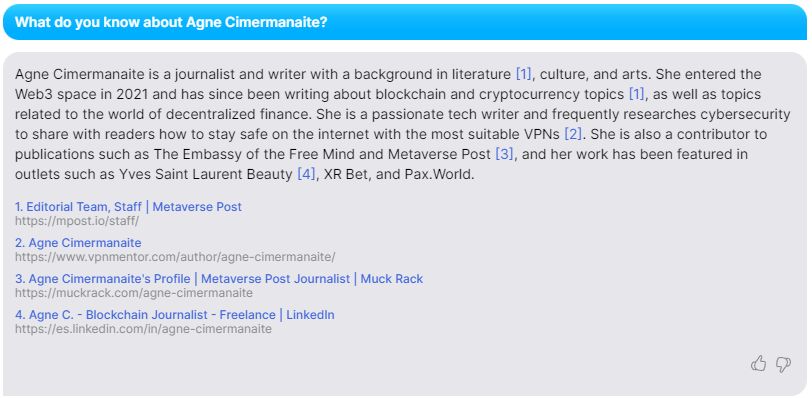Open citation [3] after Metaverse Post
Image resolution: width=812 pixels, height=398 pixels.
click(x=504, y=154)
